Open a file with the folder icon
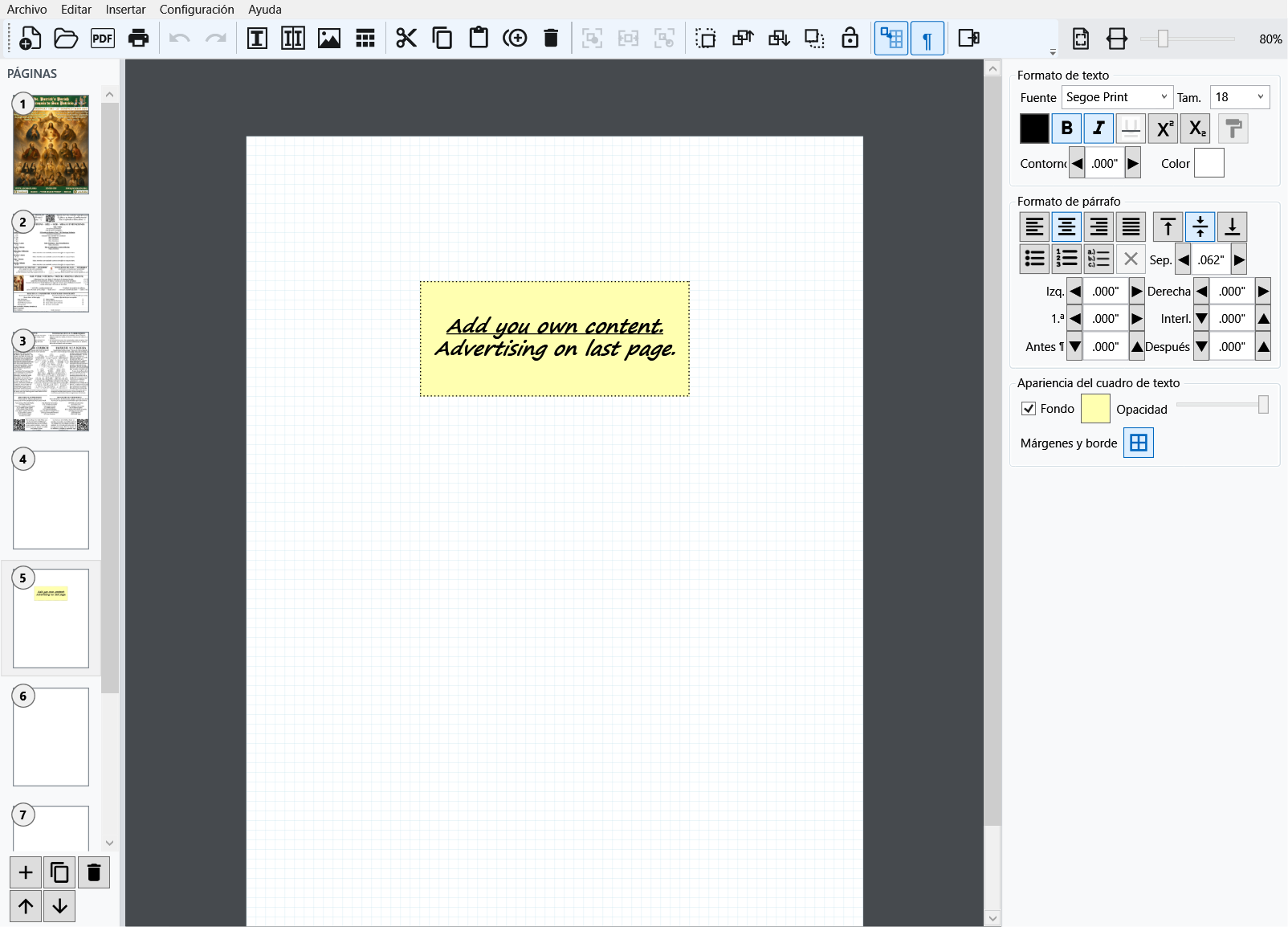Viewport: 1288px width, 927px height. [x=66, y=38]
